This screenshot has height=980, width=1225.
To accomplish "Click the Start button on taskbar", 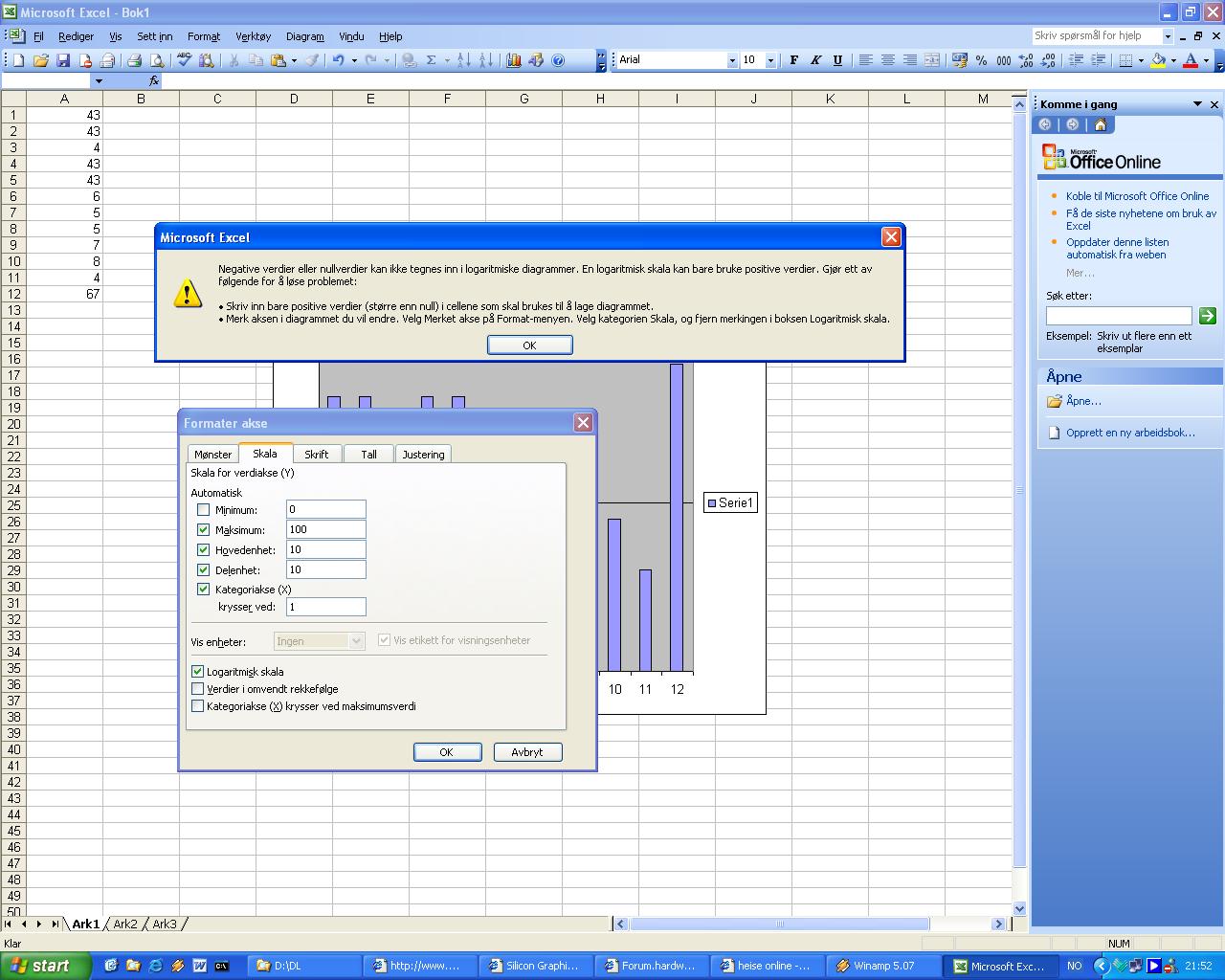I will click(x=45, y=966).
